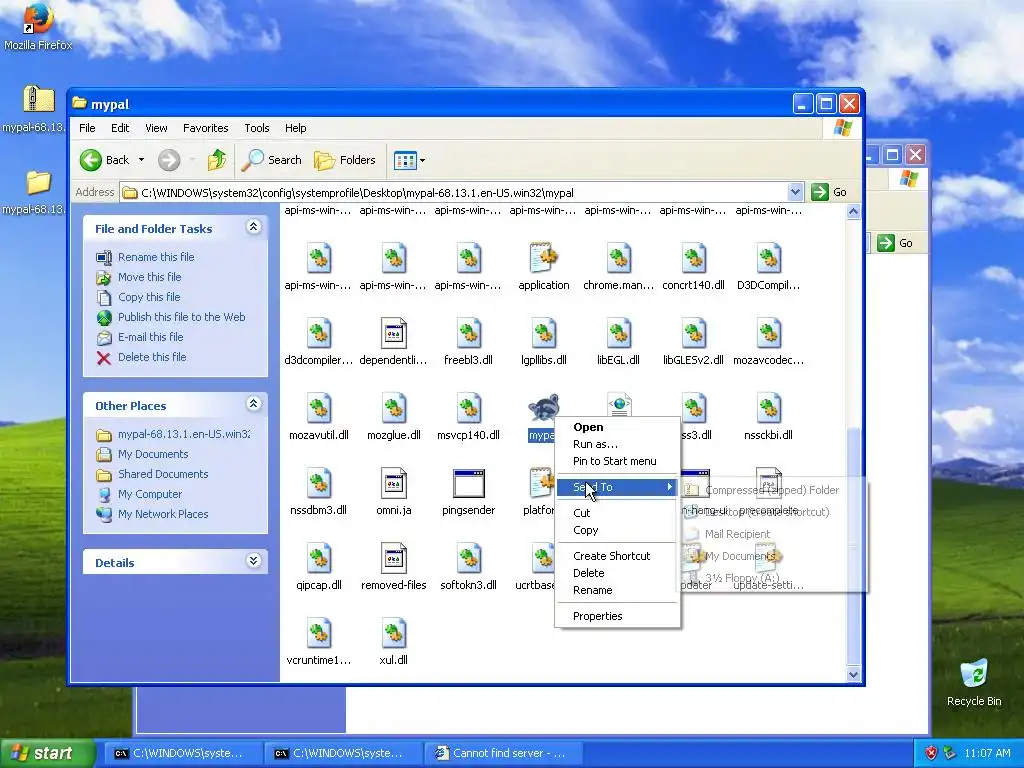
Task: Collapse the Other Places panel
Action: pos(253,404)
